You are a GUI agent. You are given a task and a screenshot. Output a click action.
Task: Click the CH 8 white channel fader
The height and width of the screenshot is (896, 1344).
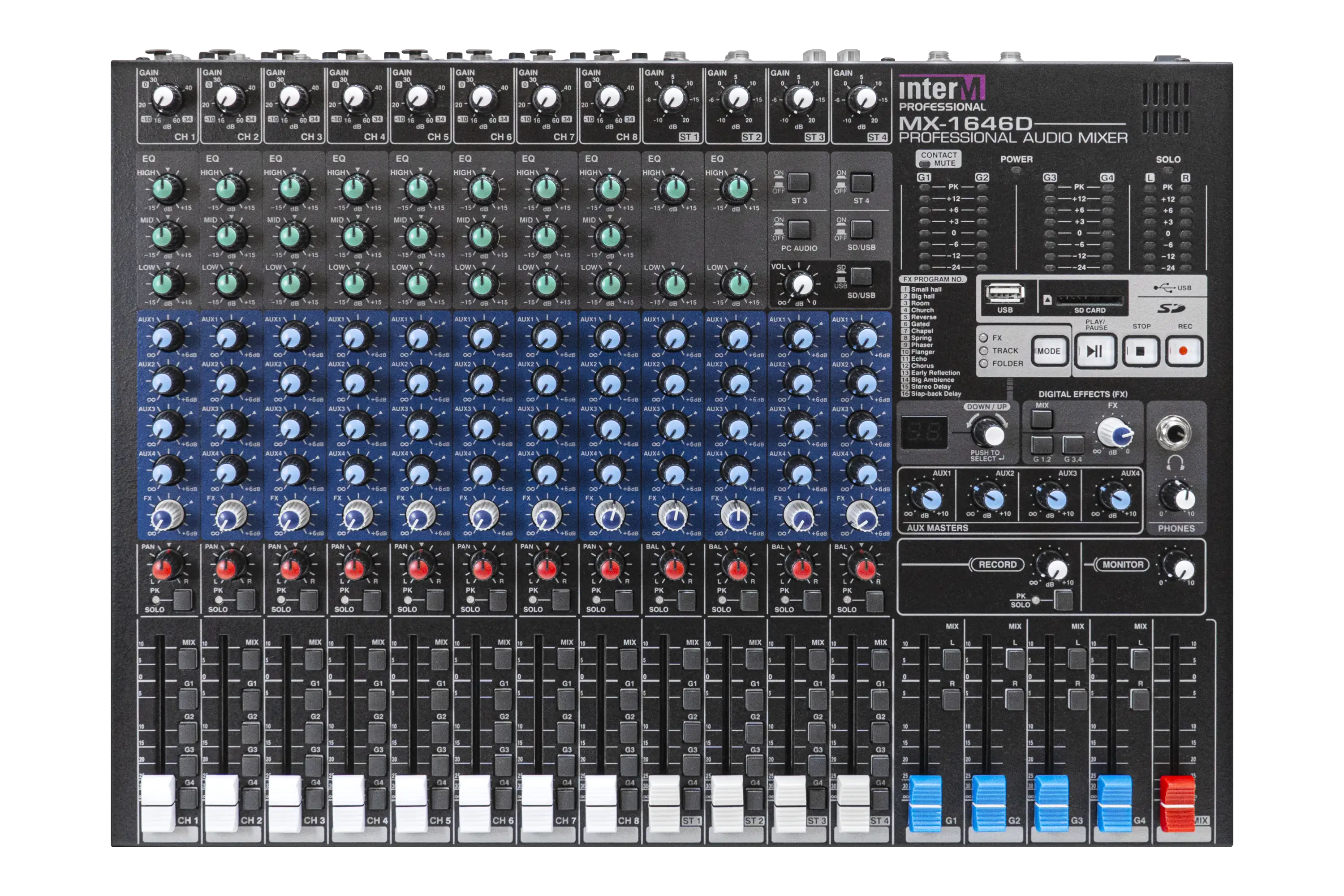click(x=601, y=803)
